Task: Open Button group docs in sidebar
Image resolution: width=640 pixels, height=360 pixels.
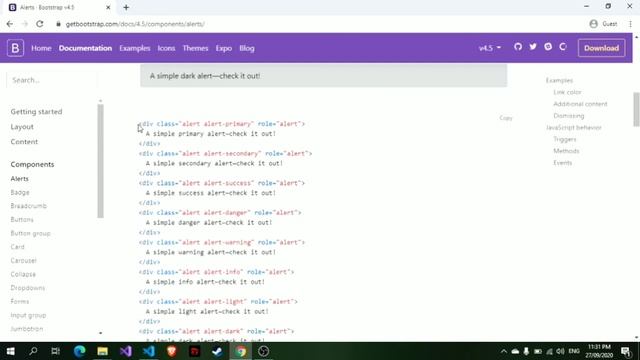Action: (x=31, y=233)
